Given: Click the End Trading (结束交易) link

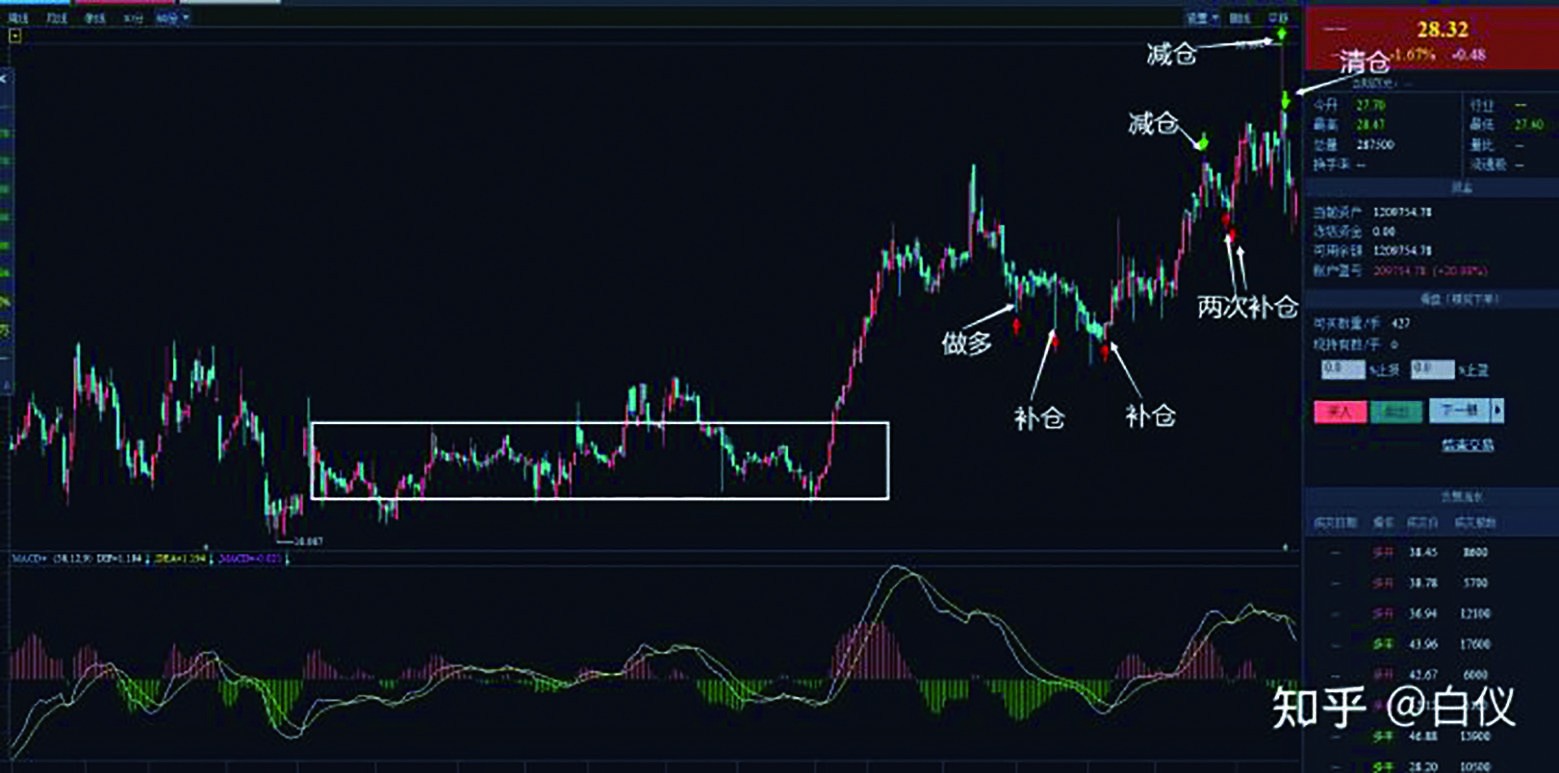Looking at the screenshot, I should (1467, 445).
